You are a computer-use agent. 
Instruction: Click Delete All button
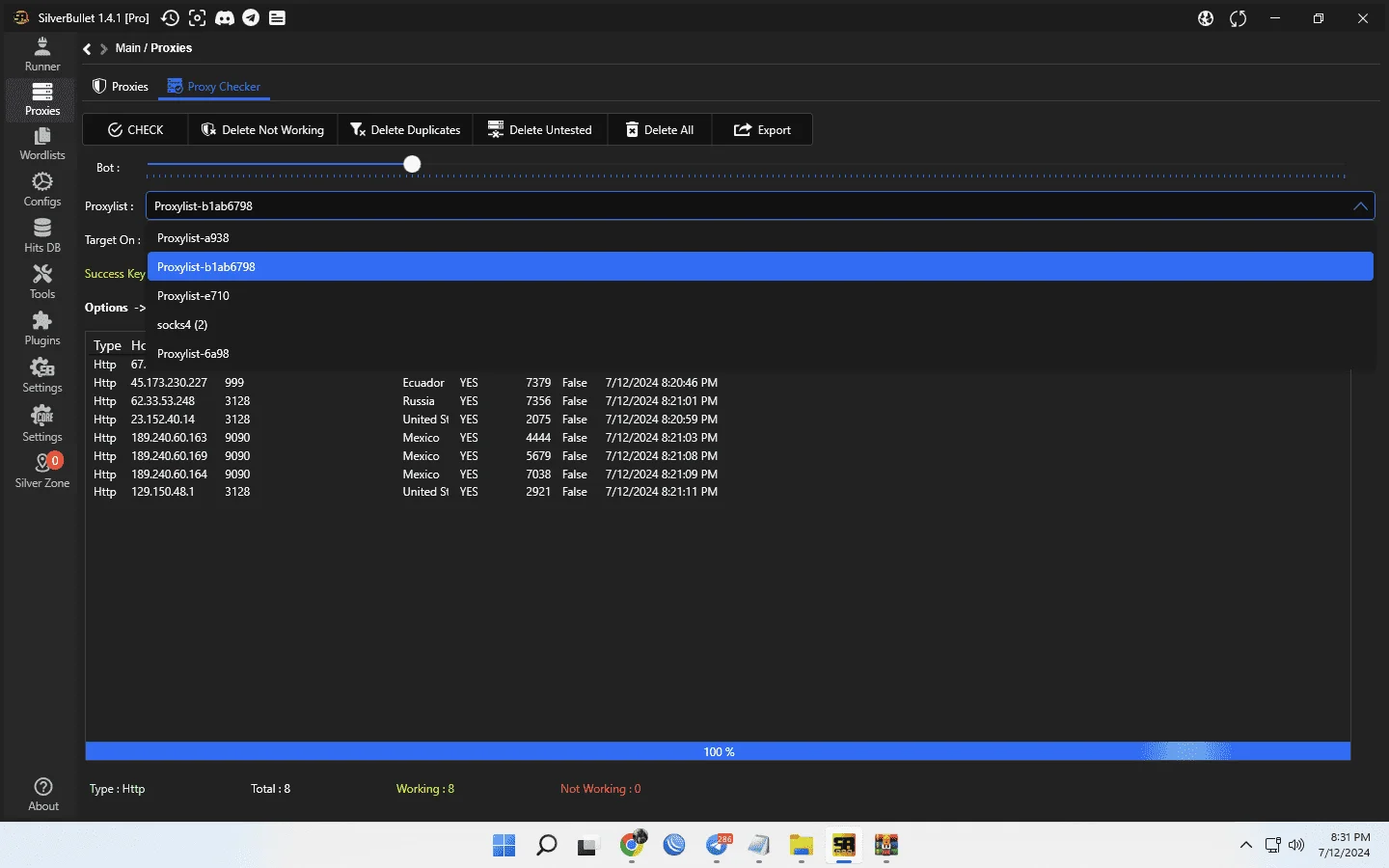[x=660, y=129]
